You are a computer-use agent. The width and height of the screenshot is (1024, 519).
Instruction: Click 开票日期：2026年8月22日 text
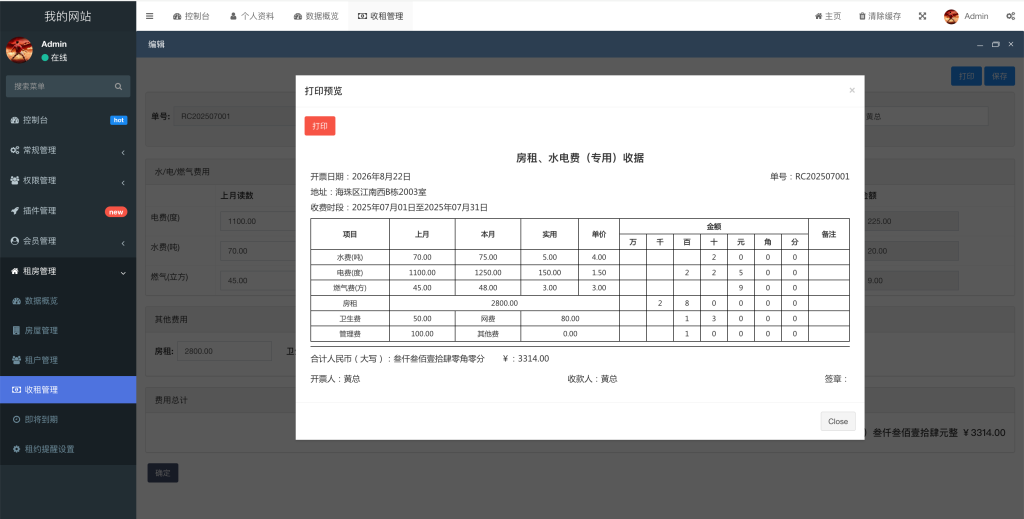pyautogui.click(x=360, y=176)
